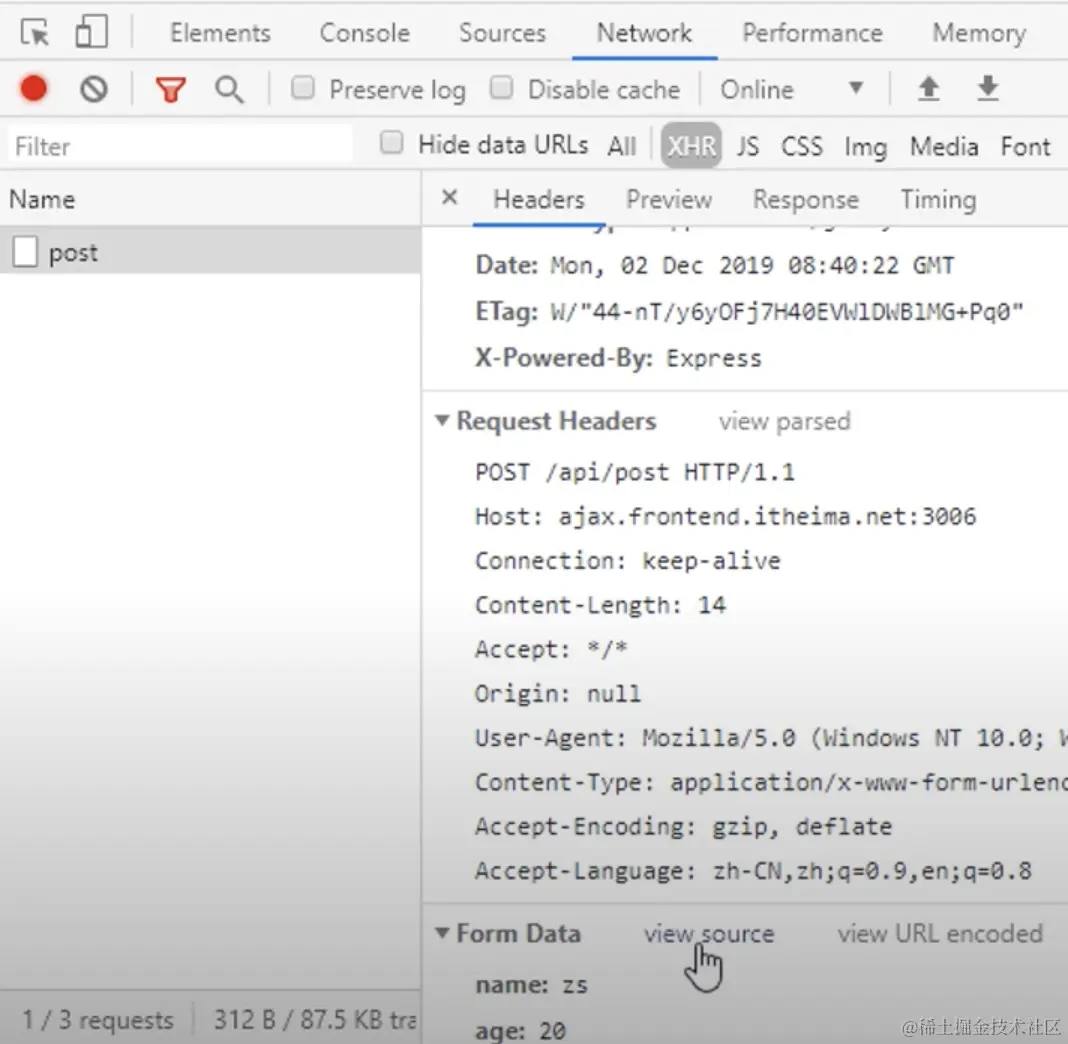This screenshot has height=1044, width=1068.
Task: Open the Preview tab
Action: tap(669, 200)
